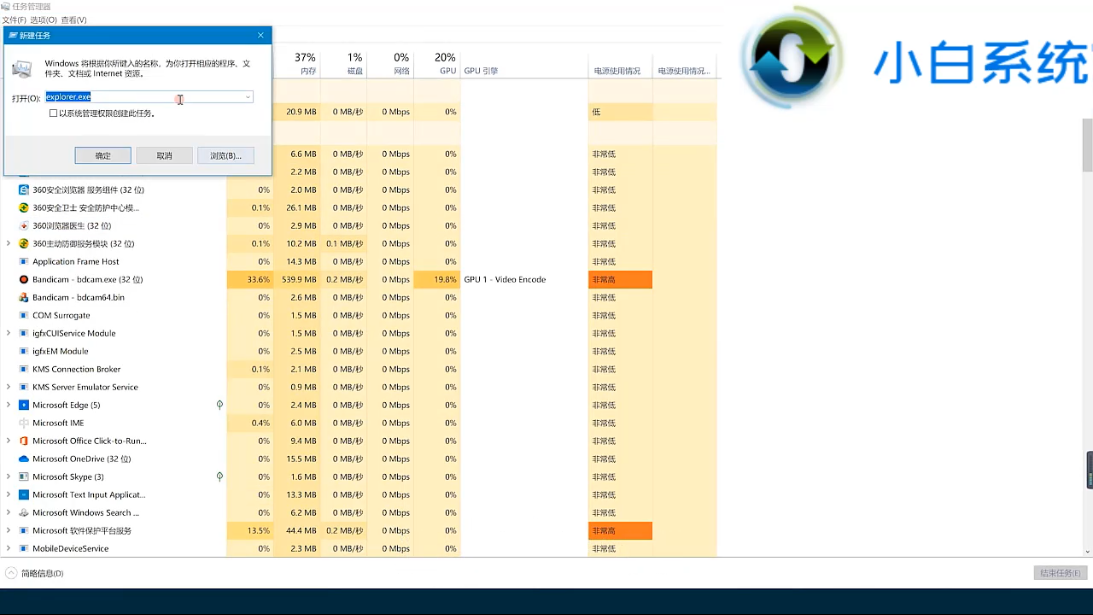The width and height of the screenshot is (1093, 615).
Task: Open the 查看(V) menu
Action: coord(74,20)
